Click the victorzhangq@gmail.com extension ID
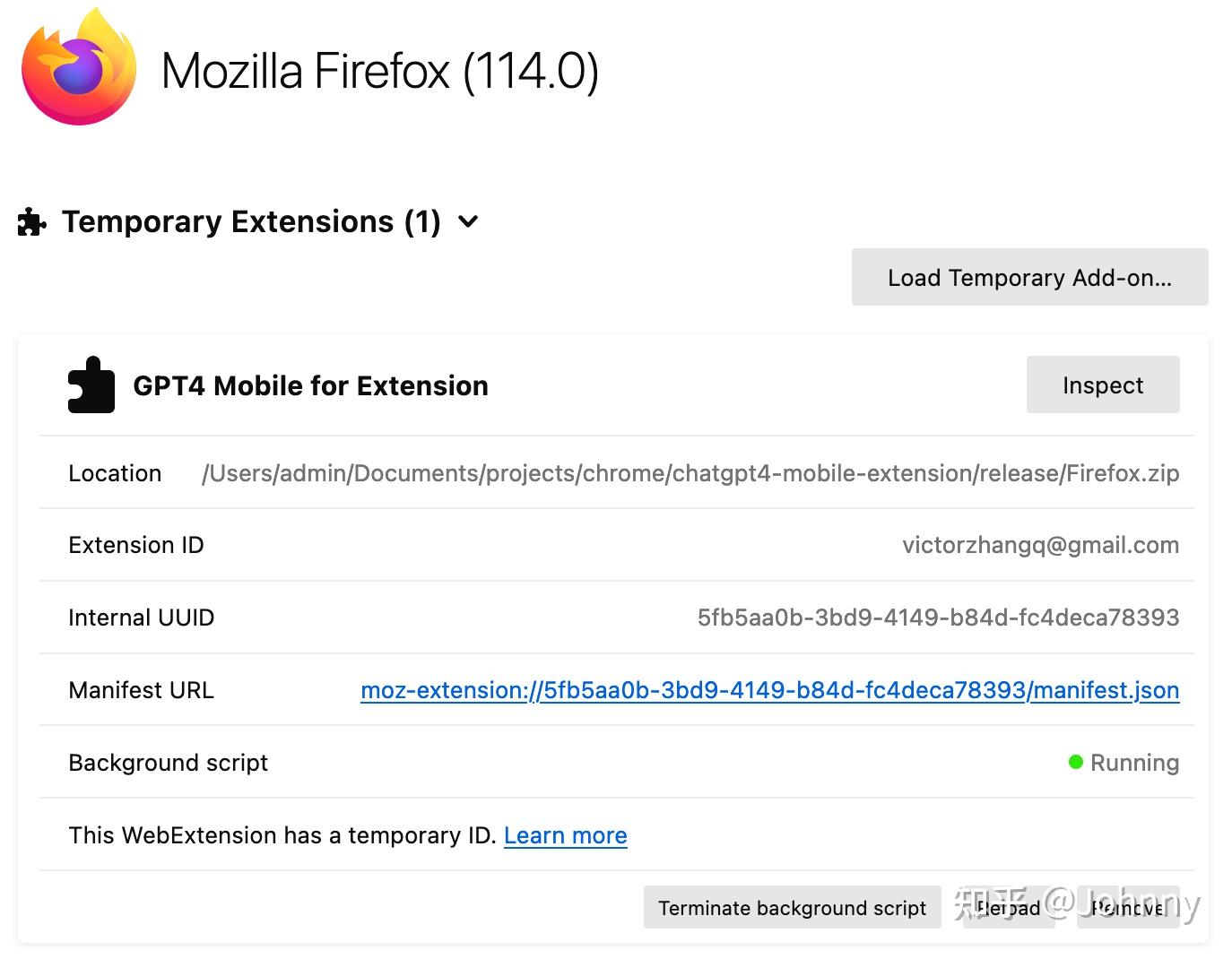Image resolution: width=1232 pixels, height=959 pixels. (x=1040, y=545)
